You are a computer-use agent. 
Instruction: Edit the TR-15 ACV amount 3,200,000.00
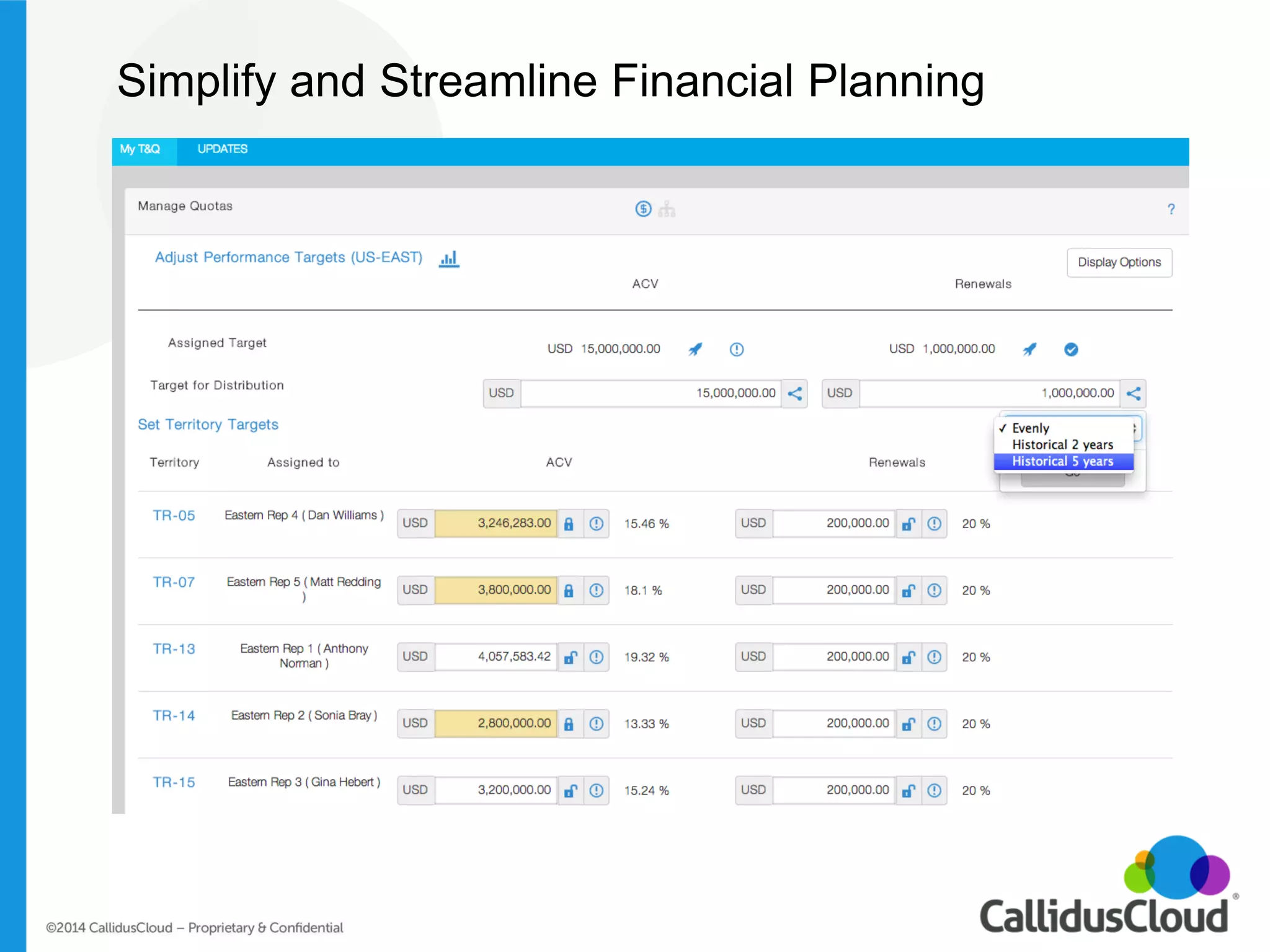coord(496,790)
